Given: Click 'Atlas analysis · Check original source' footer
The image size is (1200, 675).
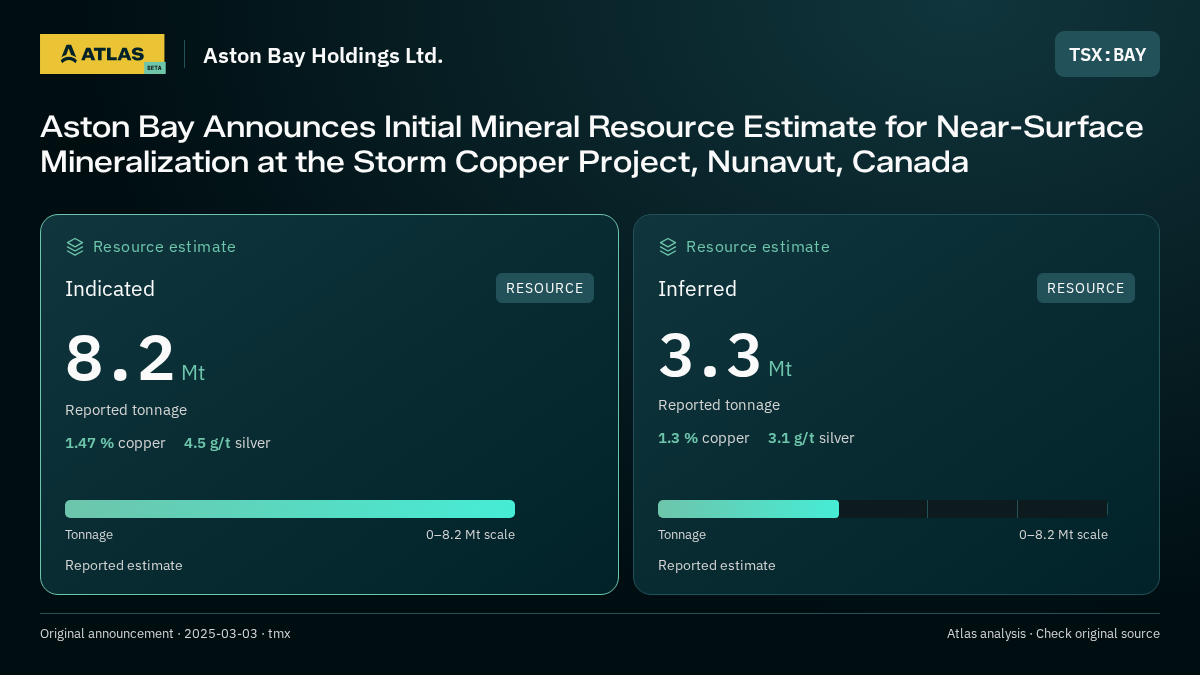Looking at the screenshot, I should [x=1053, y=634].
